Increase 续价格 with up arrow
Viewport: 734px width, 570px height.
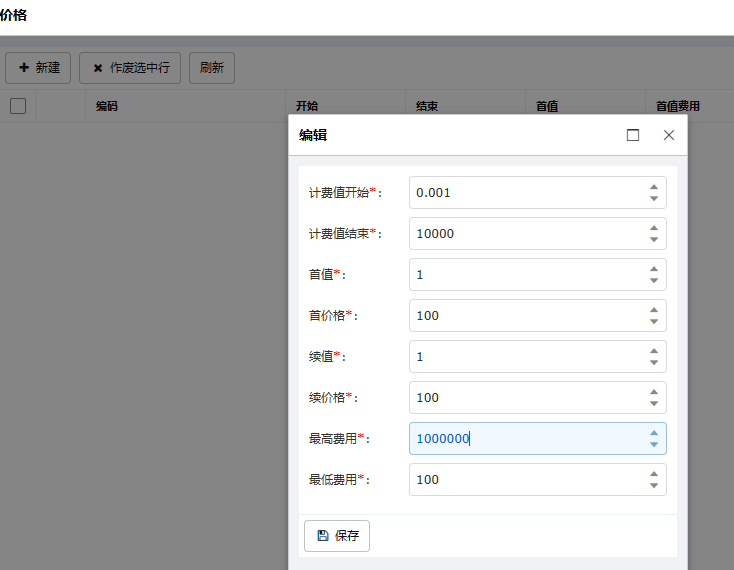(x=654, y=392)
